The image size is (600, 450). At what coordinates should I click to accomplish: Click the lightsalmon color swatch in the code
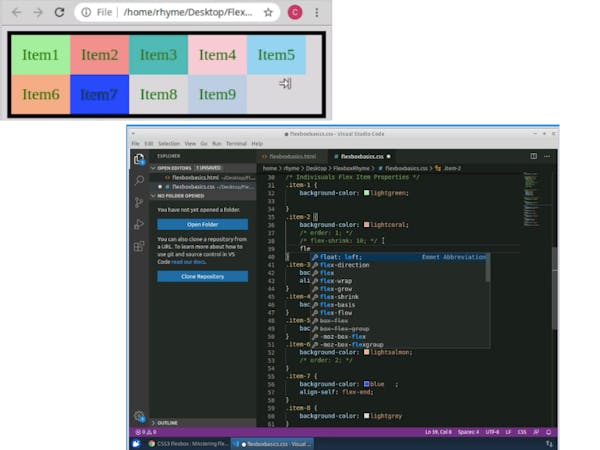click(x=366, y=352)
